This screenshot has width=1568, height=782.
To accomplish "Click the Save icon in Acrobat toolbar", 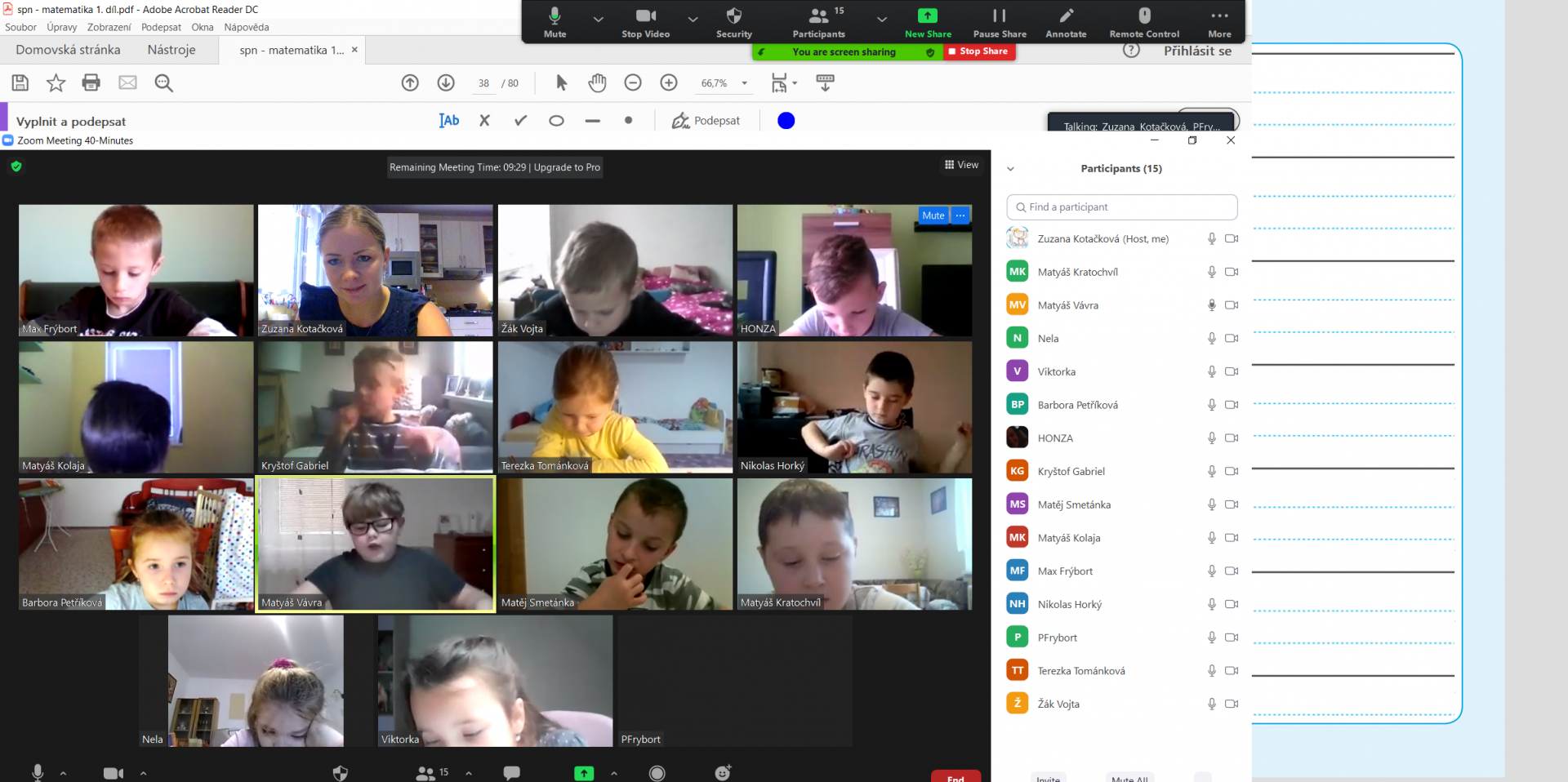I will [x=20, y=82].
